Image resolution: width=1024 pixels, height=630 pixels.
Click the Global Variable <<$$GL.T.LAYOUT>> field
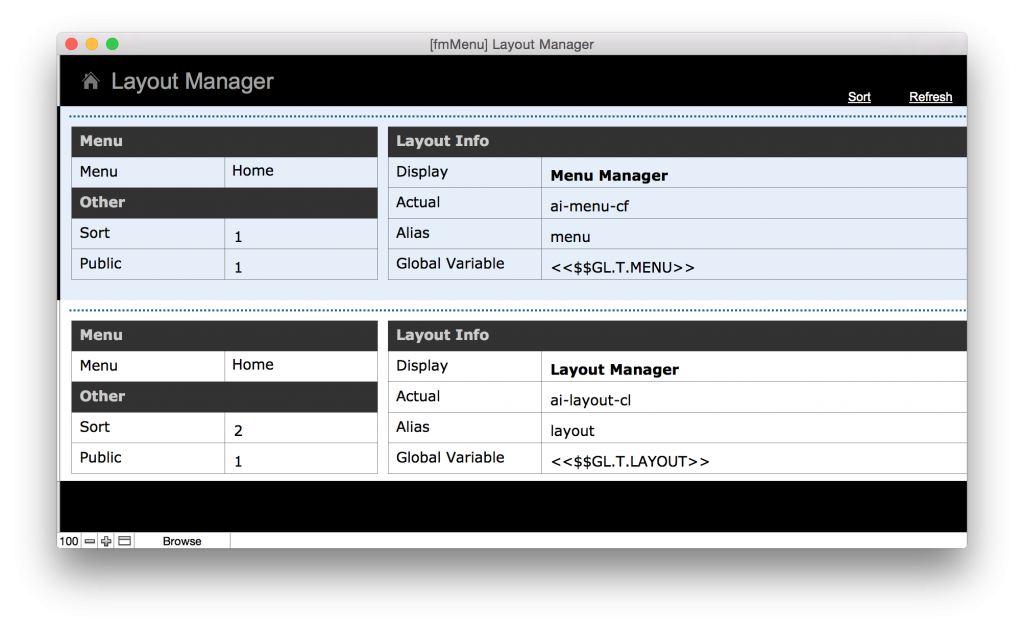[630, 458]
